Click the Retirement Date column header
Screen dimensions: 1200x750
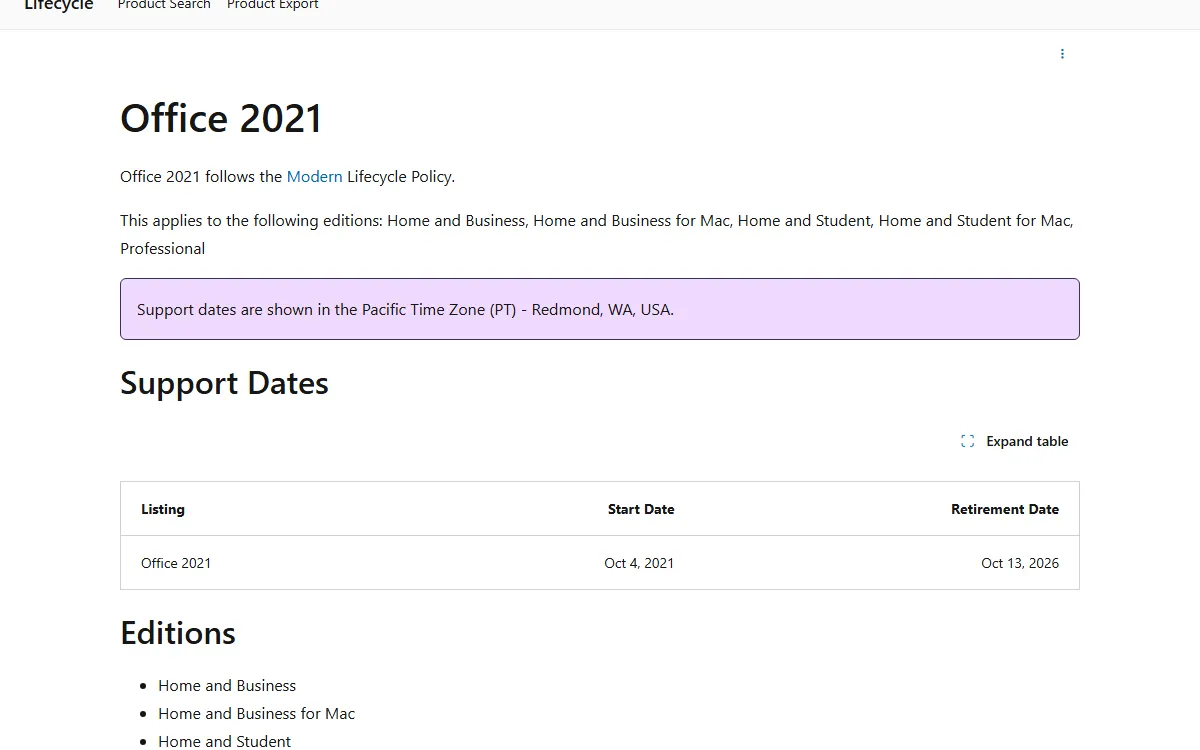click(x=1005, y=509)
